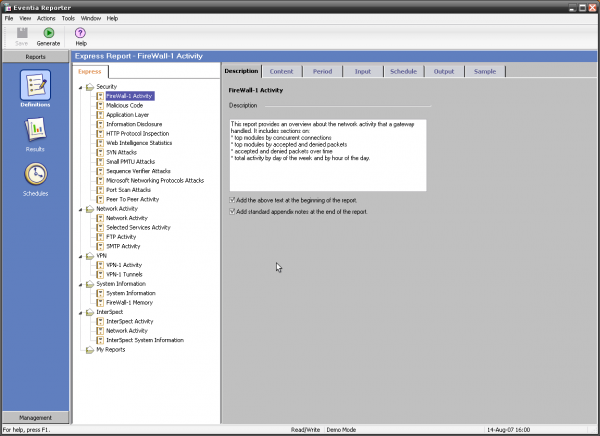Click the Information Disclosure report icon
Viewport: 600px width, 436px height.
pos(100,124)
